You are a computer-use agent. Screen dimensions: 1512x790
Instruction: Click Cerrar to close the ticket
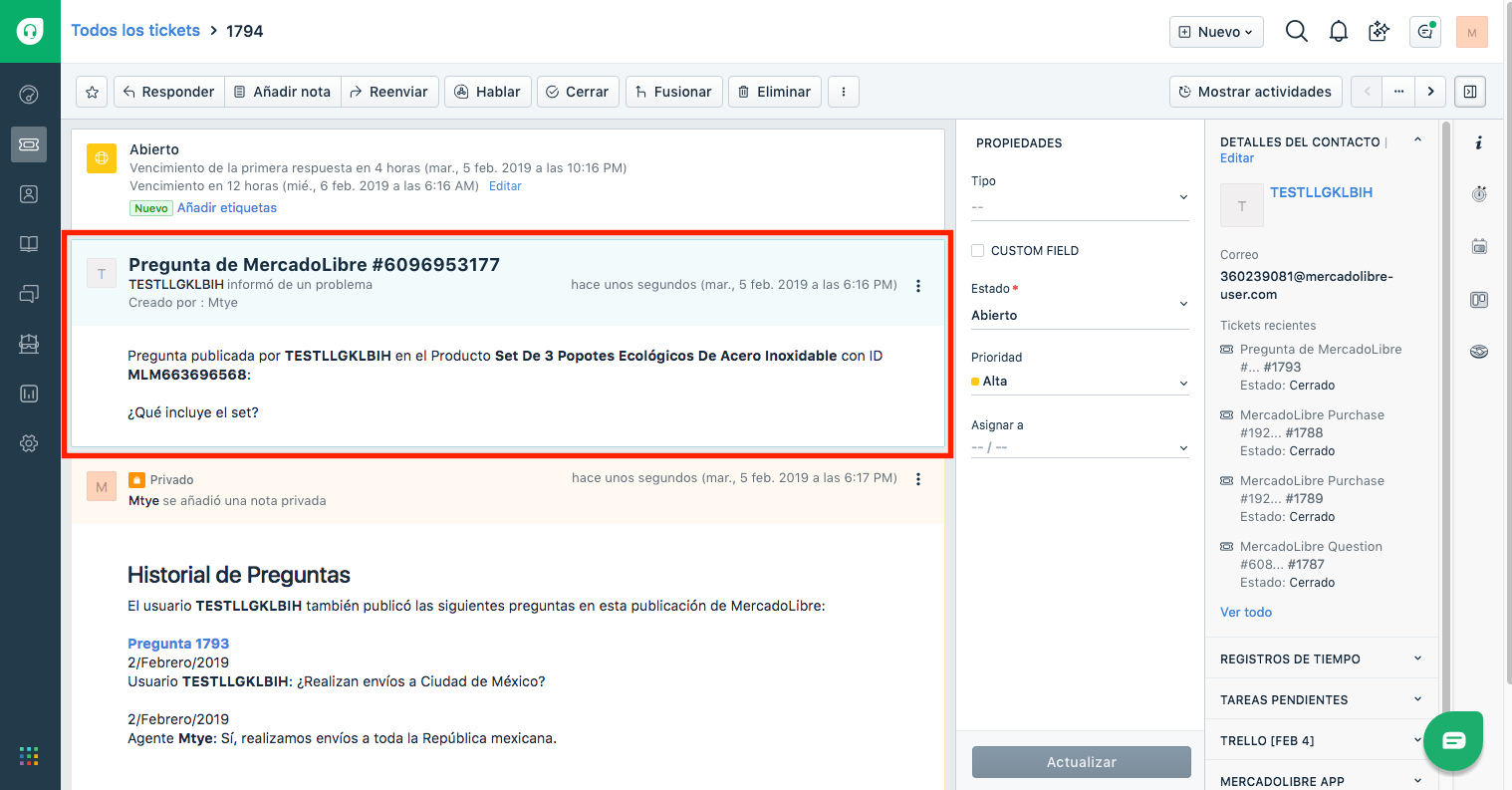[x=578, y=92]
